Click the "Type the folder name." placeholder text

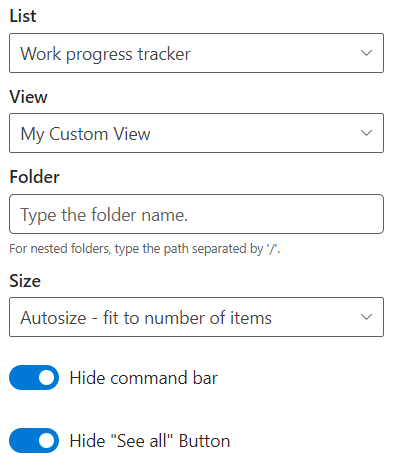tap(104, 215)
